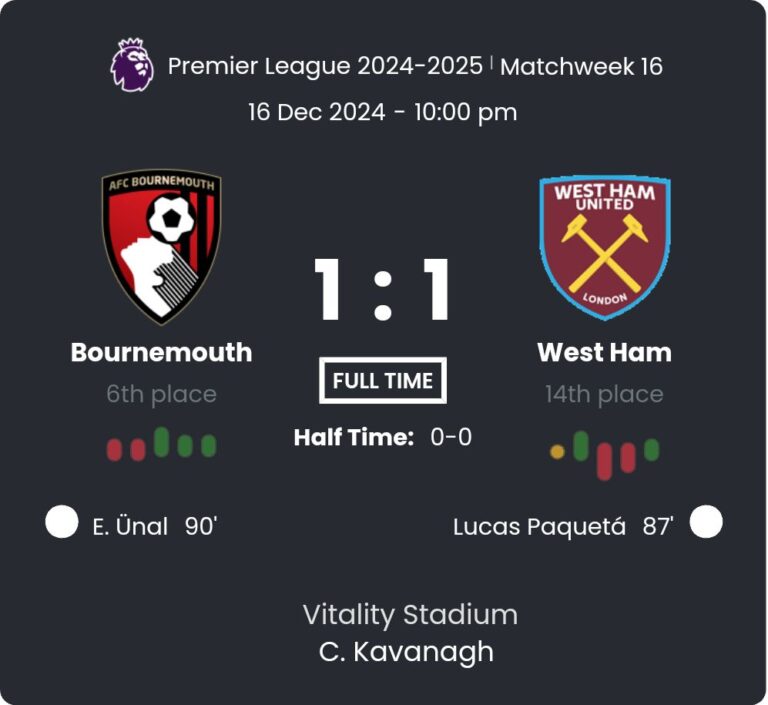The width and height of the screenshot is (768, 705).
Task: Open the Premier League 2024-2025 competition link
Action: (326, 66)
